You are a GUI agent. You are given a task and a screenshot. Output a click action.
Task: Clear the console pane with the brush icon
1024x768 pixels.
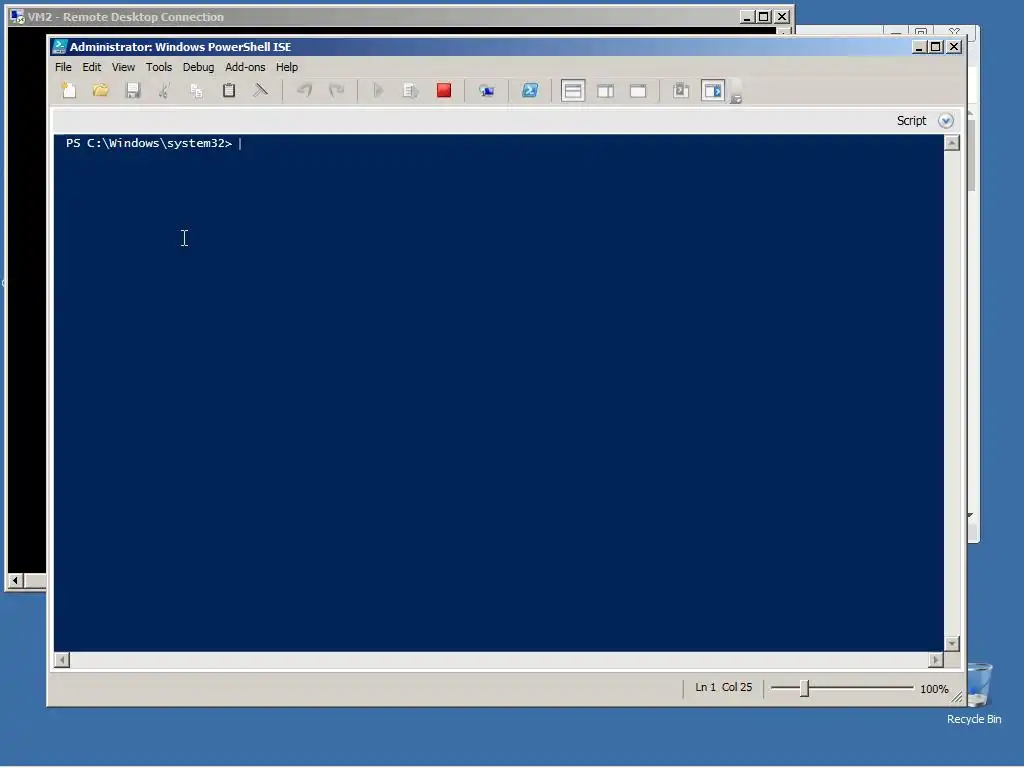pos(261,91)
